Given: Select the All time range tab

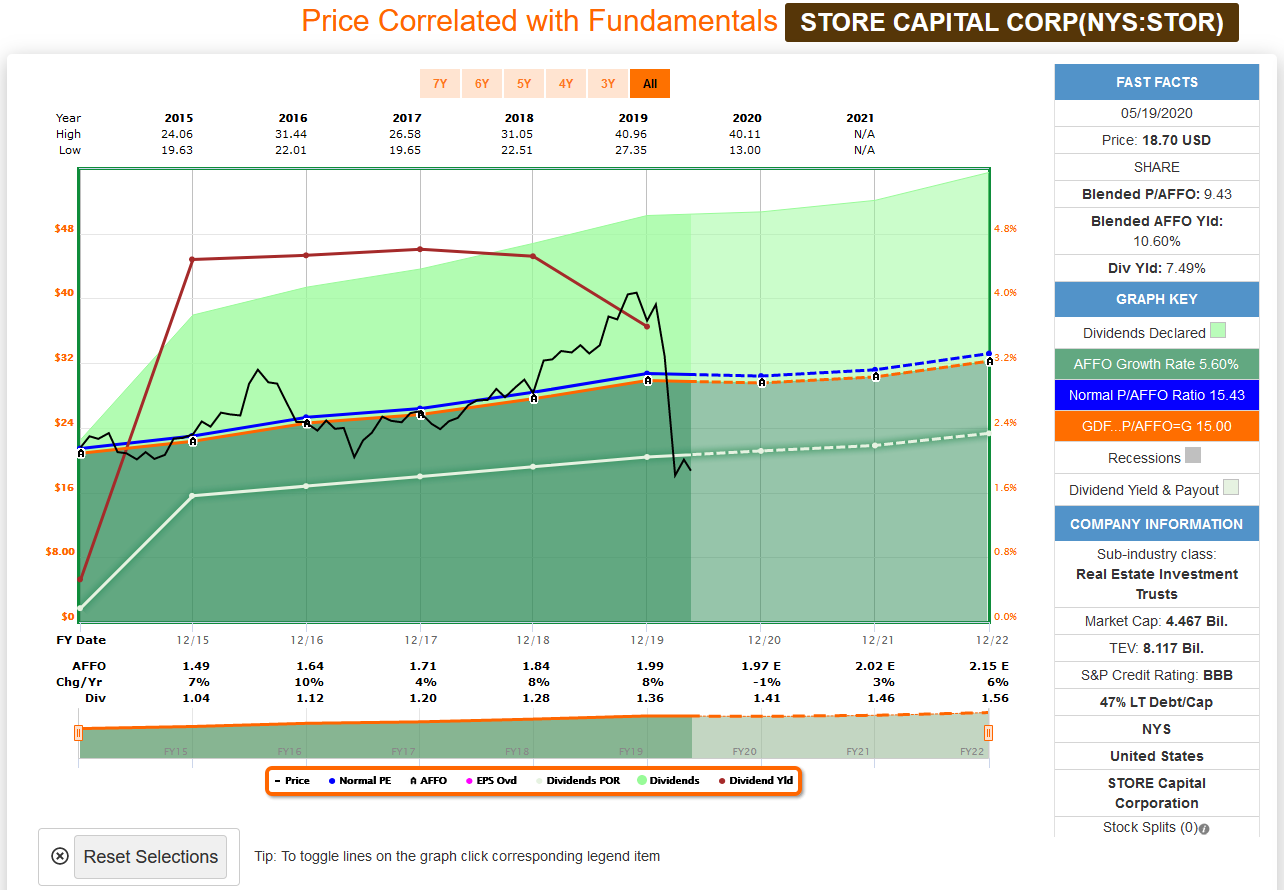Looking at the screenshot, I should pyautogui.click(x=650, y=84).
